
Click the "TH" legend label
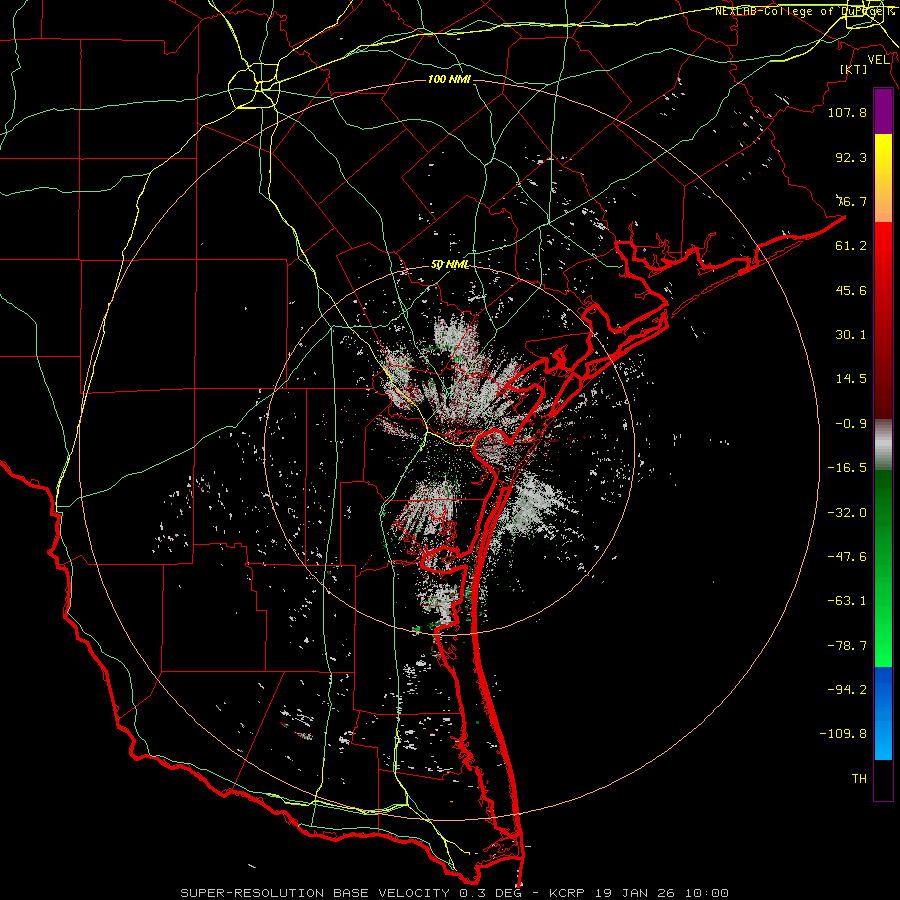coord(859,779)
